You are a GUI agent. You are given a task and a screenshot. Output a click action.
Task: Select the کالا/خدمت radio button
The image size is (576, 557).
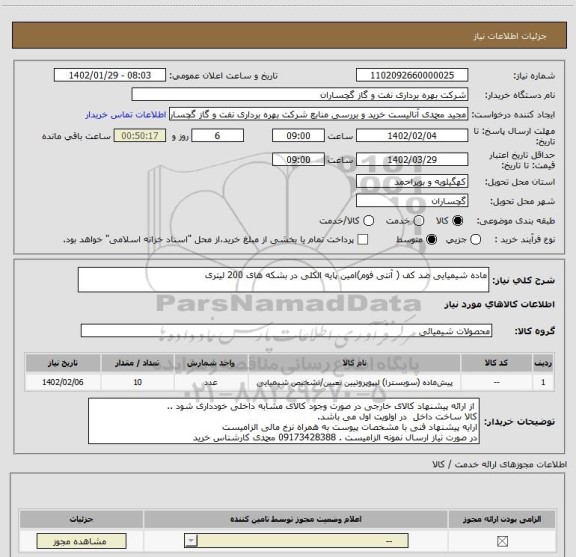click(x=368, y=220)
